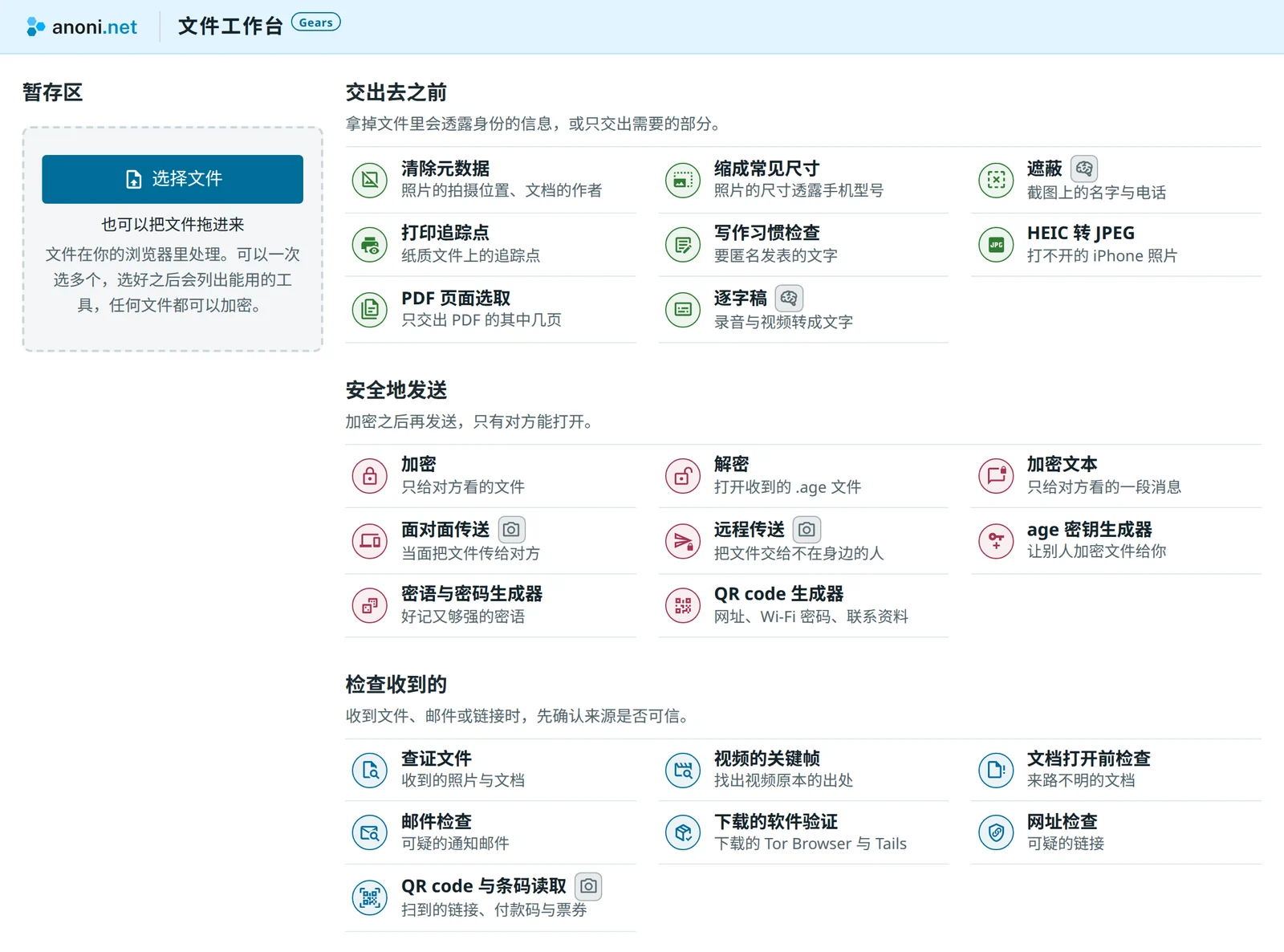Screen dimensions: 1284x952
Task: Open the anoni.net home logo
Action: point(81,26)
